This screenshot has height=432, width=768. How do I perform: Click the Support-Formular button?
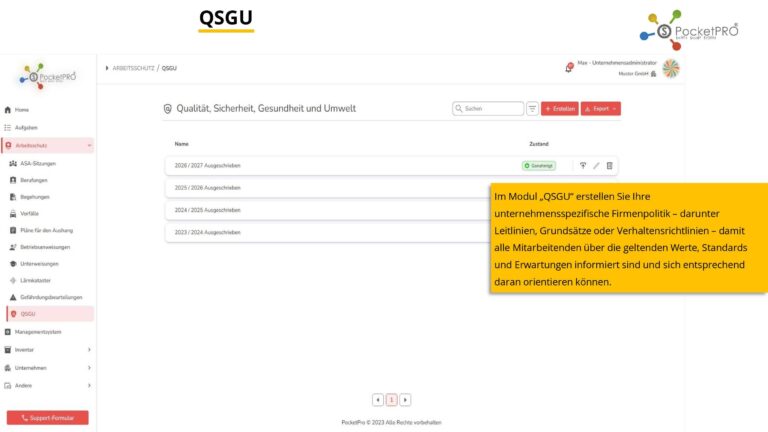pos(48,417)
